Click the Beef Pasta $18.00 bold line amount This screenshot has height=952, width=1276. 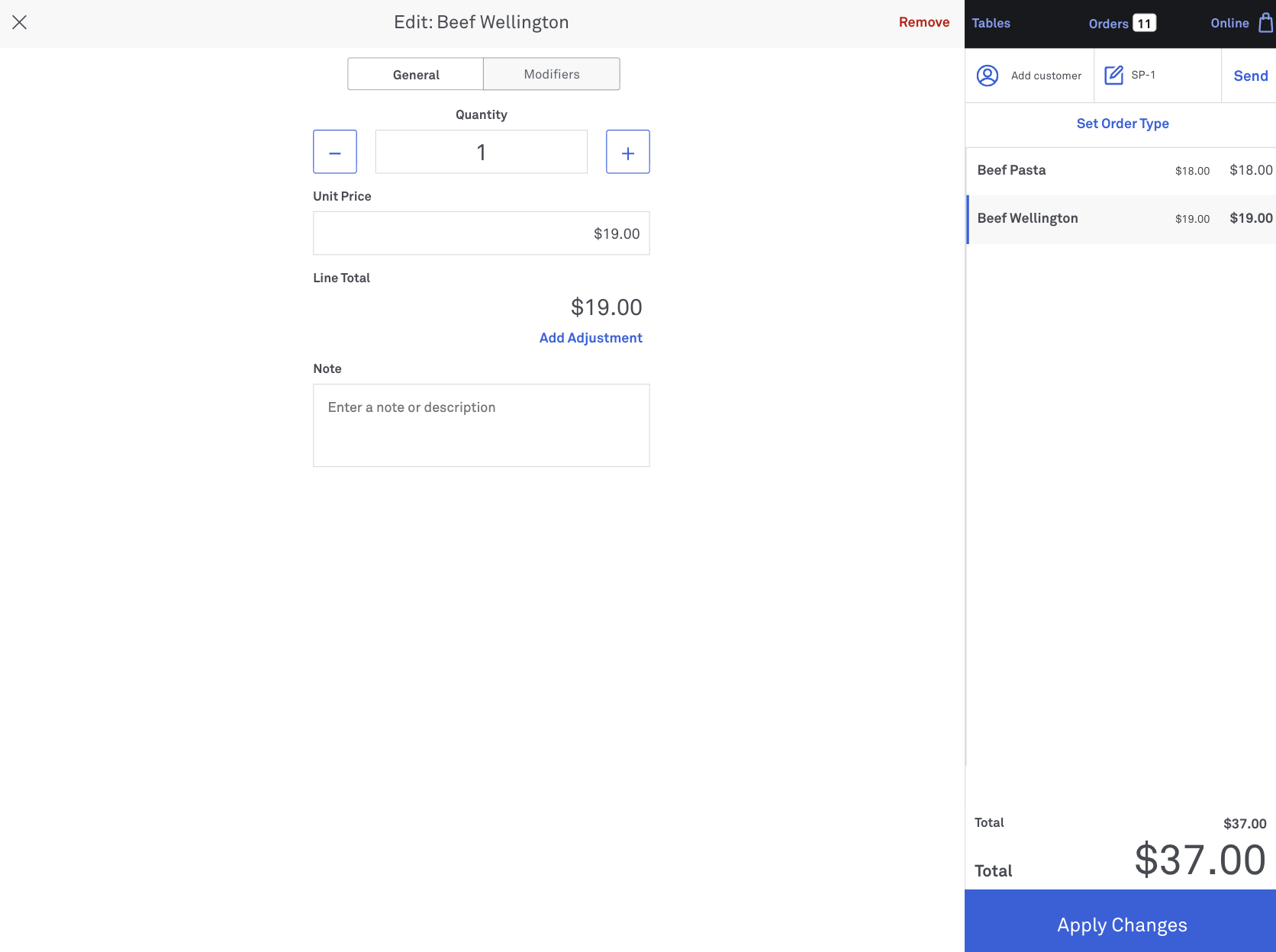[1251, 170]
